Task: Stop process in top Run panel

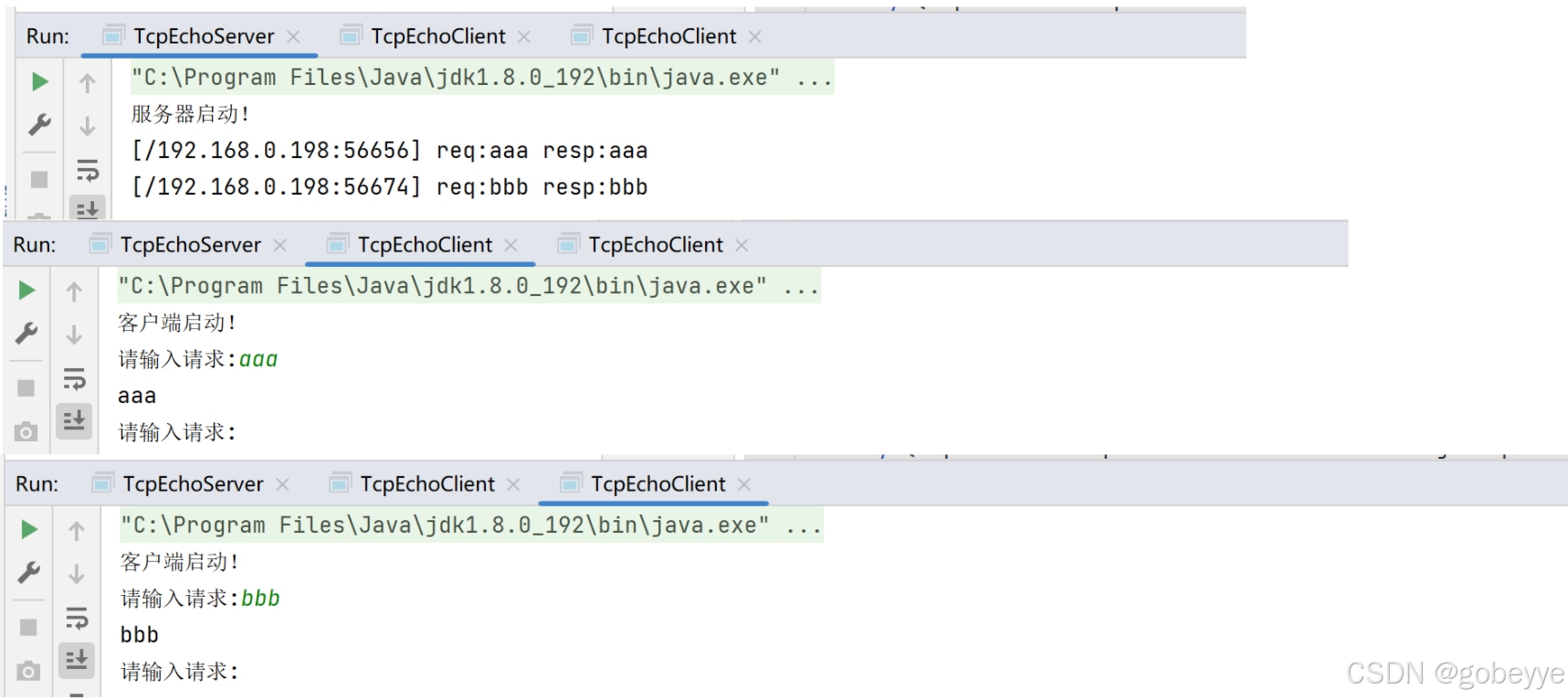Action: click(39, 179)
